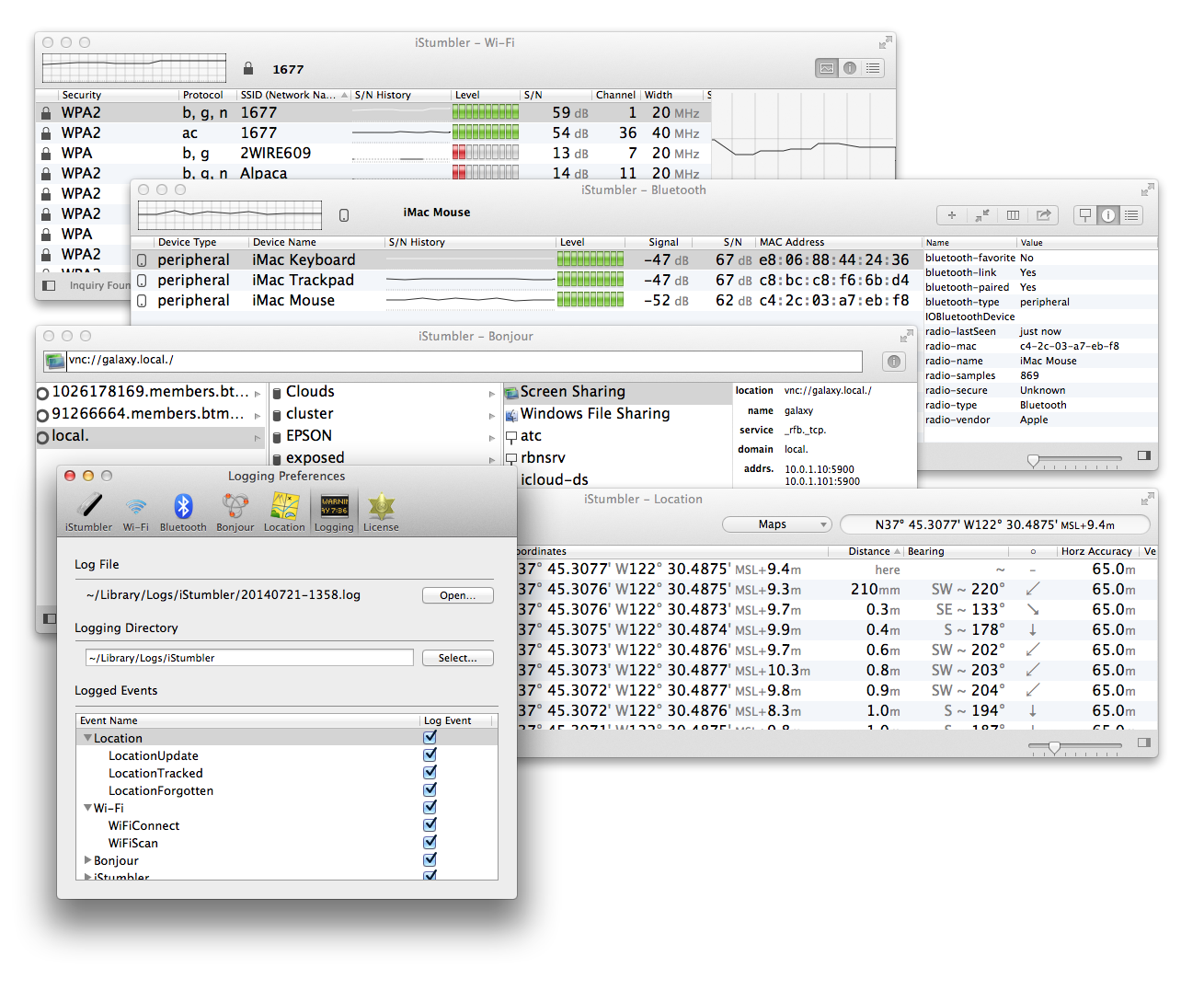The width and height of the screenshot is (1204, 990).
Task: Open the Maps dropdown in Location window
Action: tap(777, 524)
